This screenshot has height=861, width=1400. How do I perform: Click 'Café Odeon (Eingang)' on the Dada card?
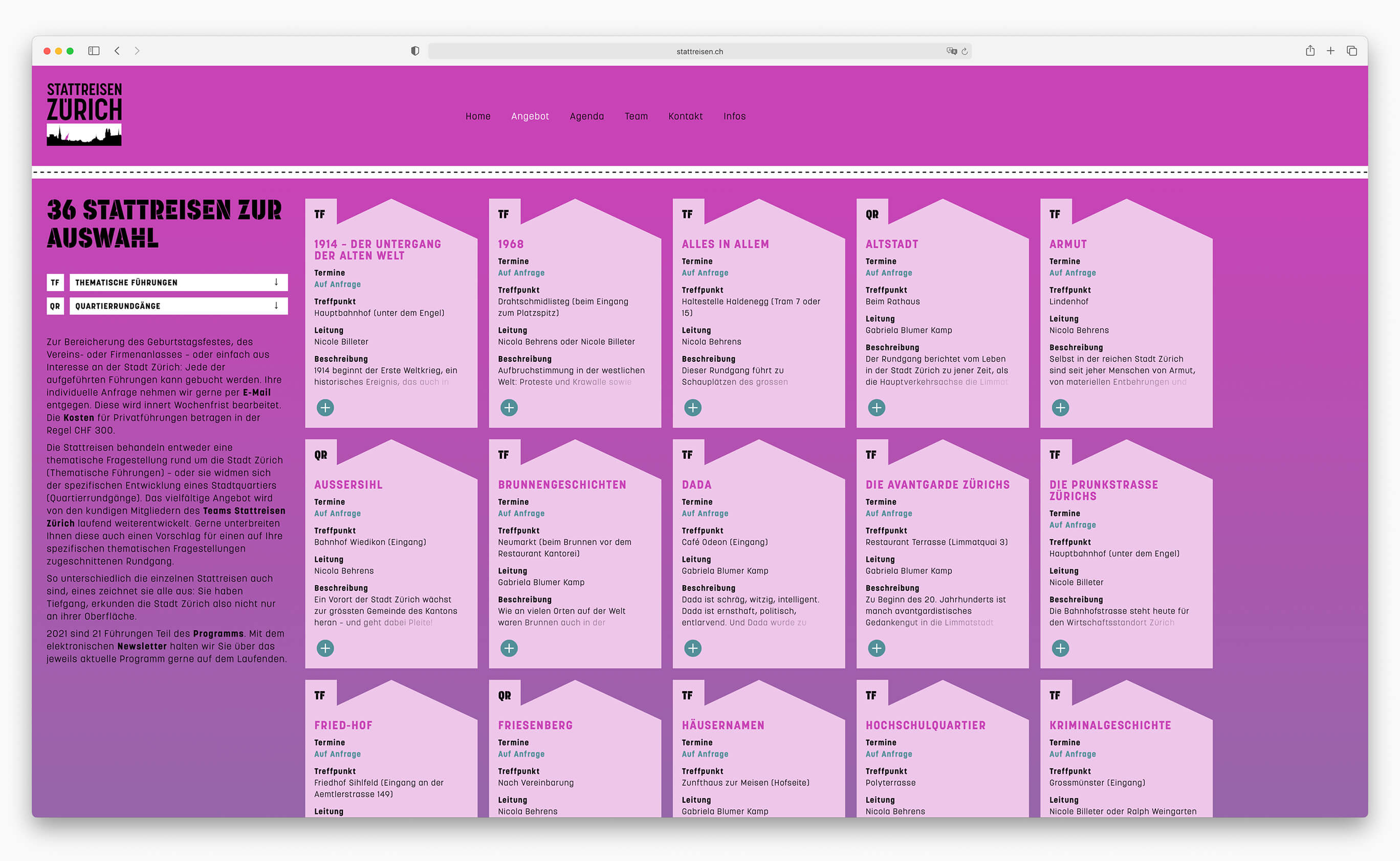tap(725, 542)
